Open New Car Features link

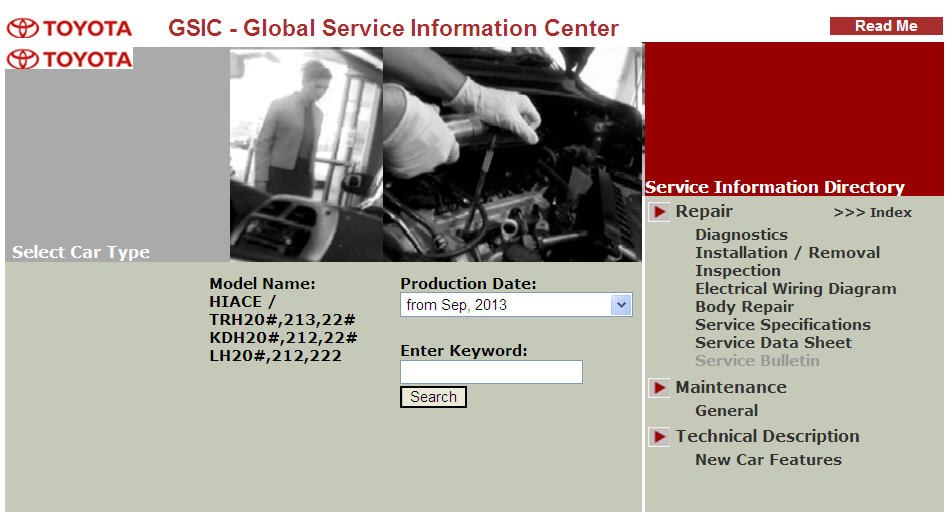pyautogui.click(x=768, y=460)
